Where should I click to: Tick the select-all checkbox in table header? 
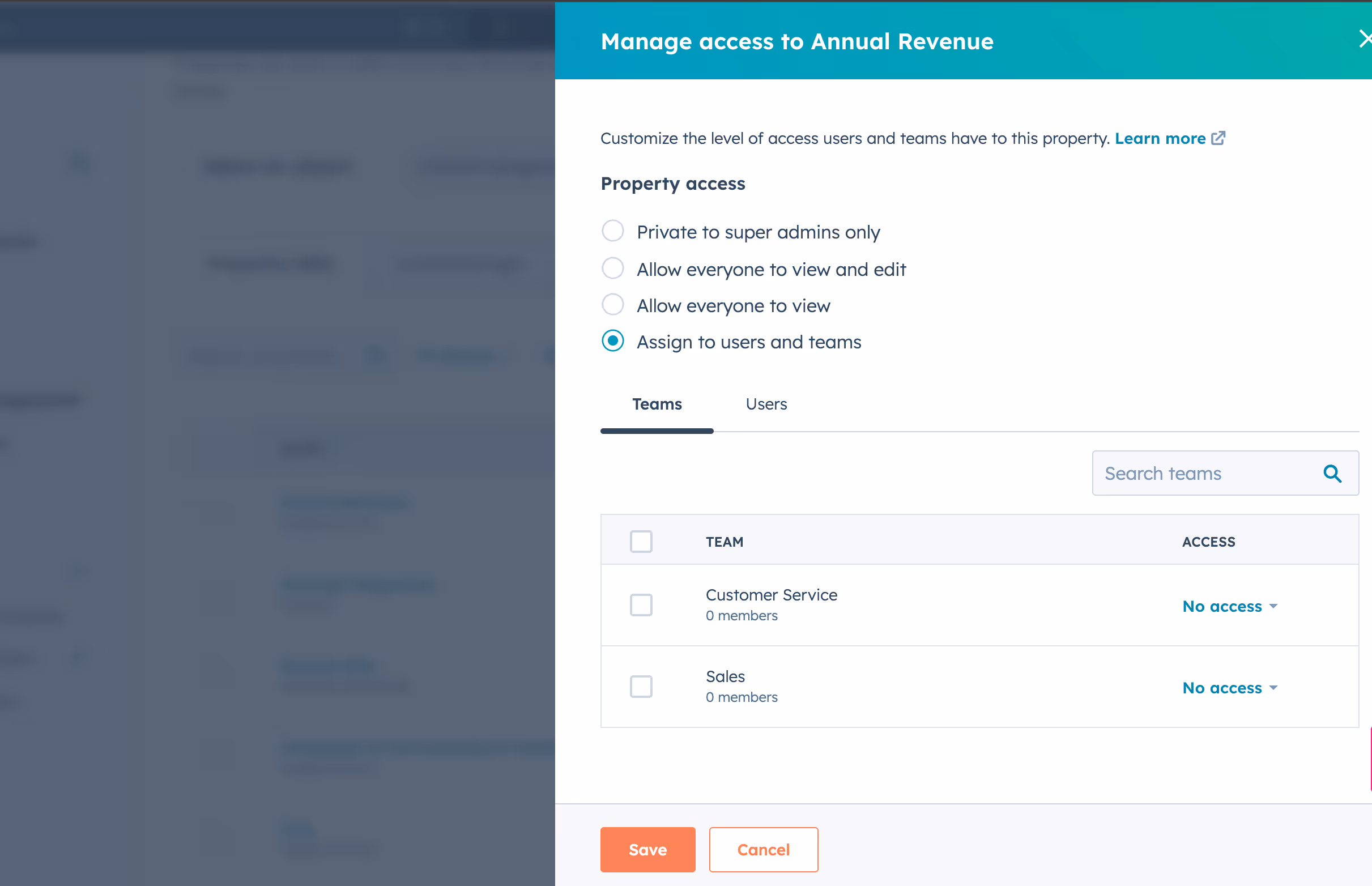[x=641, y=542]
